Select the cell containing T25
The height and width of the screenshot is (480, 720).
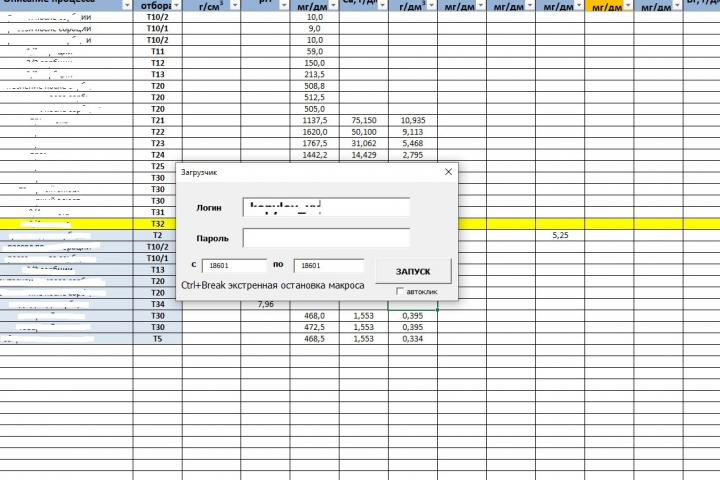pos(155,166)
